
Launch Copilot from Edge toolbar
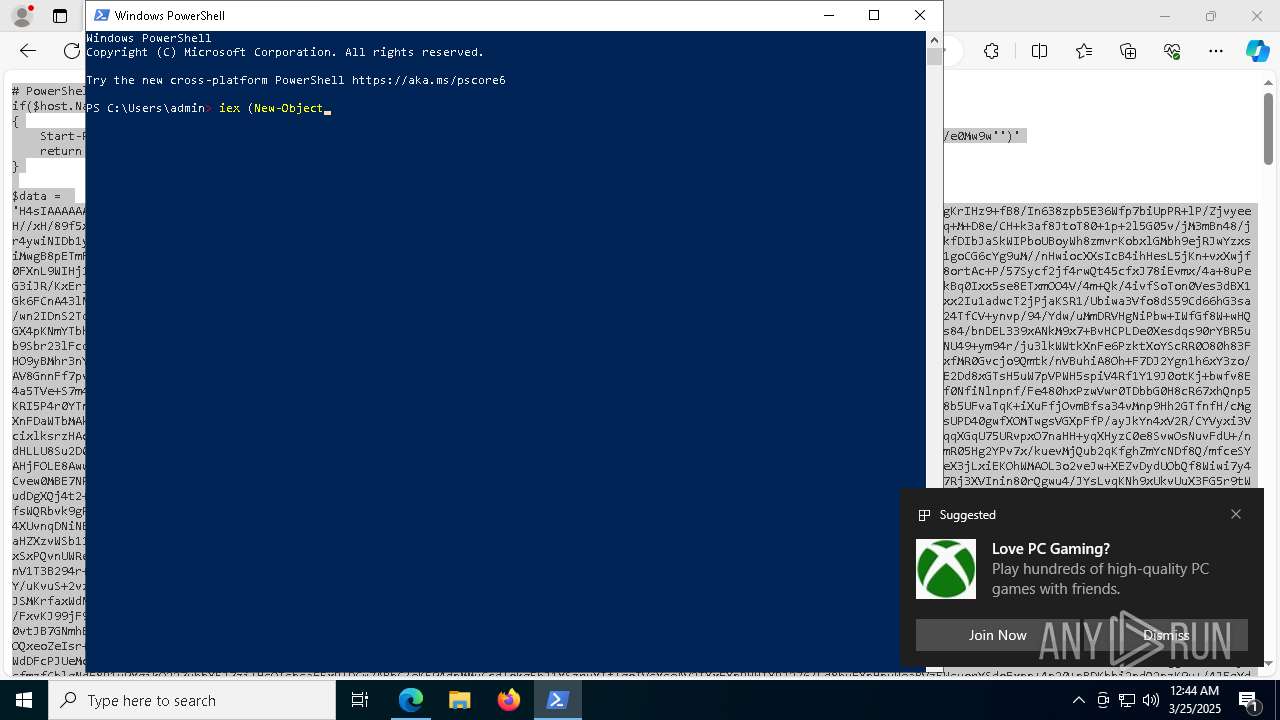pyautogui.click(x=1257, y=51)
